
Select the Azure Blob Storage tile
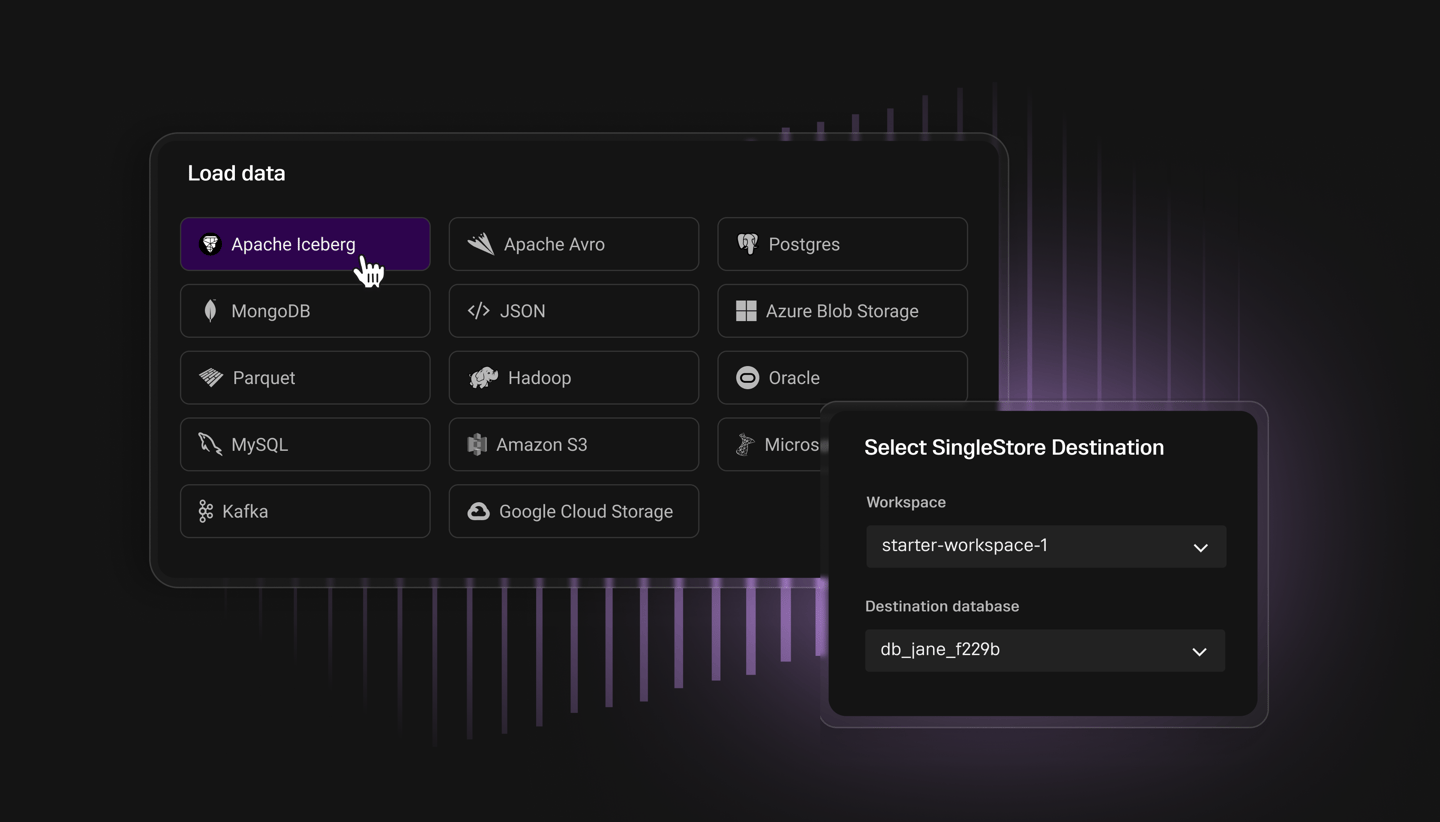(x=842, y=310)
